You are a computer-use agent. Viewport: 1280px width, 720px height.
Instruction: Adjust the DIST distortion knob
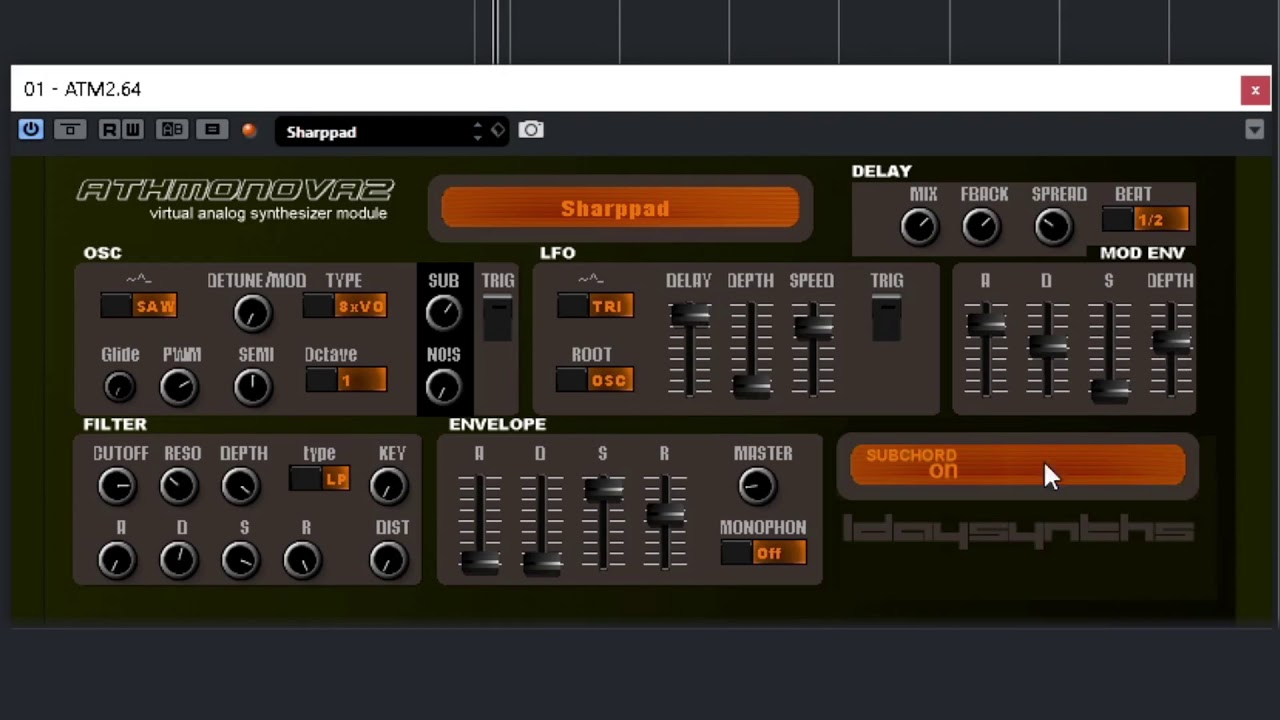click(x=388, y=560)
